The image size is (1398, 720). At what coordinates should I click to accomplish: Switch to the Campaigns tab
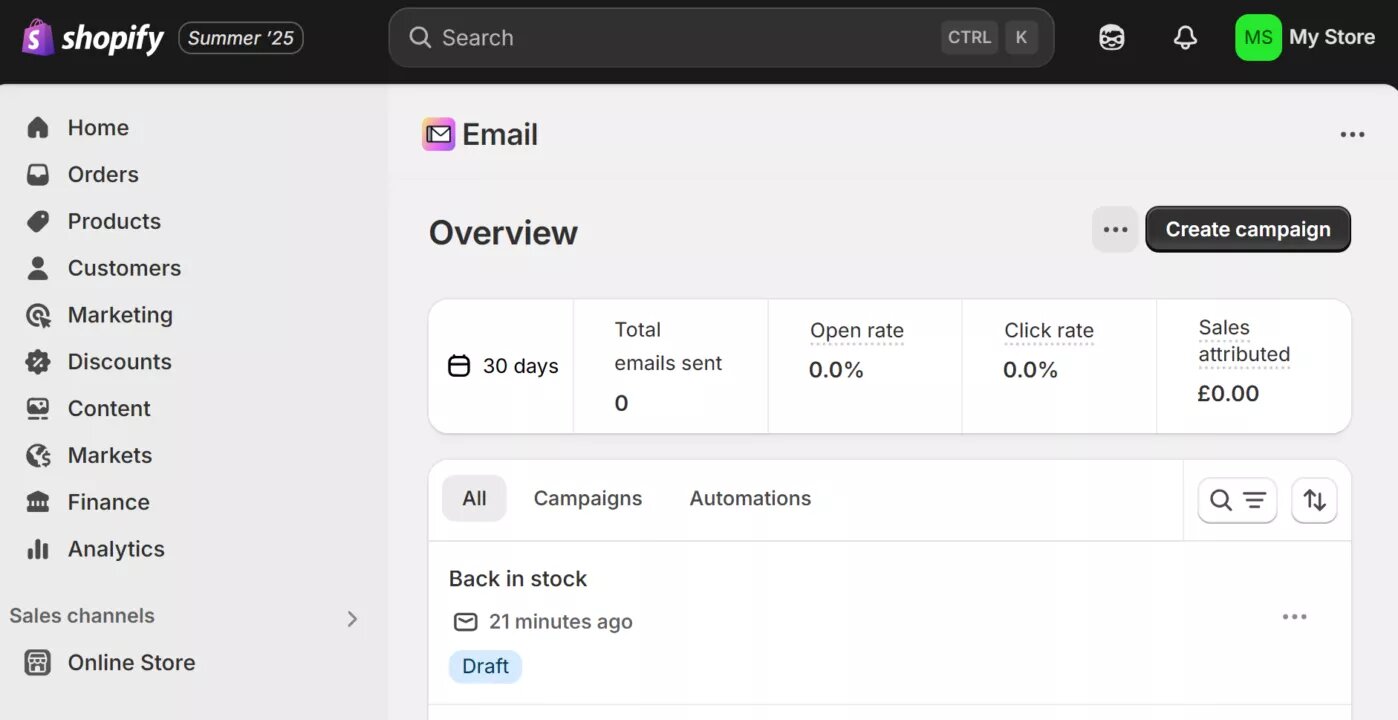[x=588, y=498]
